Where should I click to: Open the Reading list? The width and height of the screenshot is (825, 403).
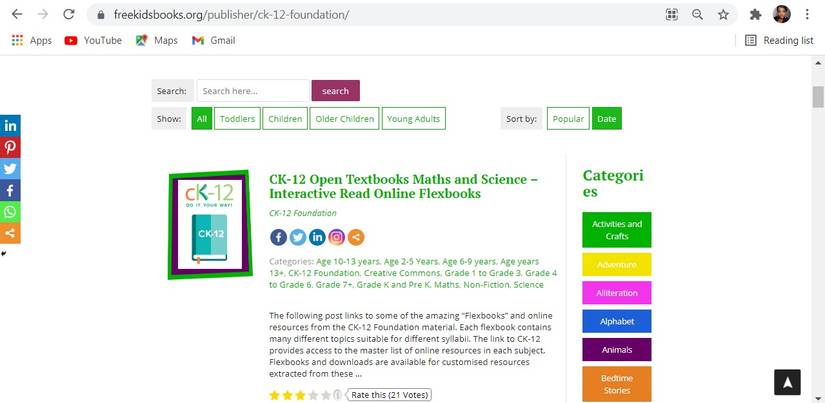click(779, 41)
